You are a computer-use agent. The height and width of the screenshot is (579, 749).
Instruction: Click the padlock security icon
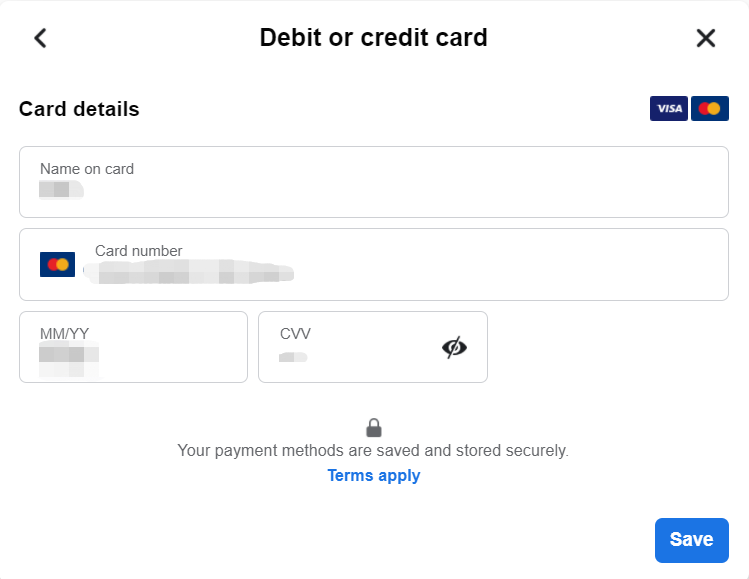coord(373,428)
